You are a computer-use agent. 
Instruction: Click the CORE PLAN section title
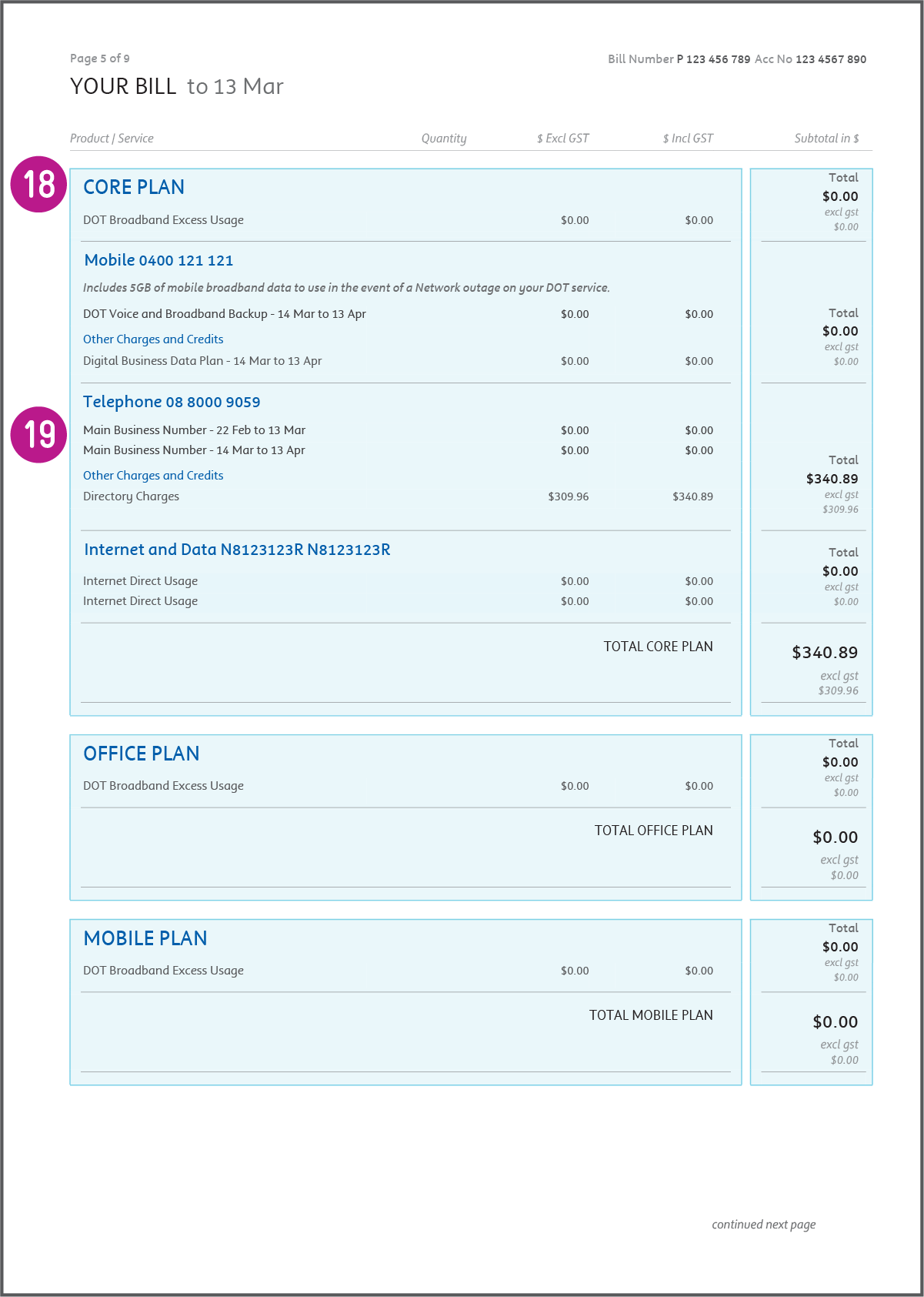point(134,187)
